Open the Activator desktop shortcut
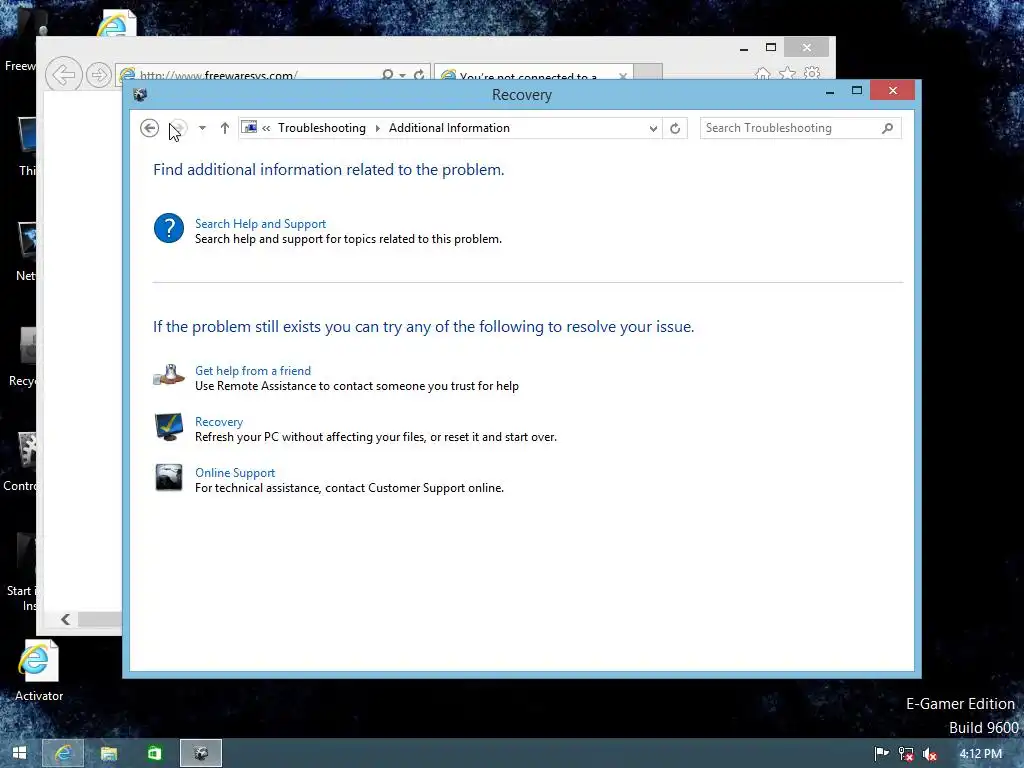 39,671
